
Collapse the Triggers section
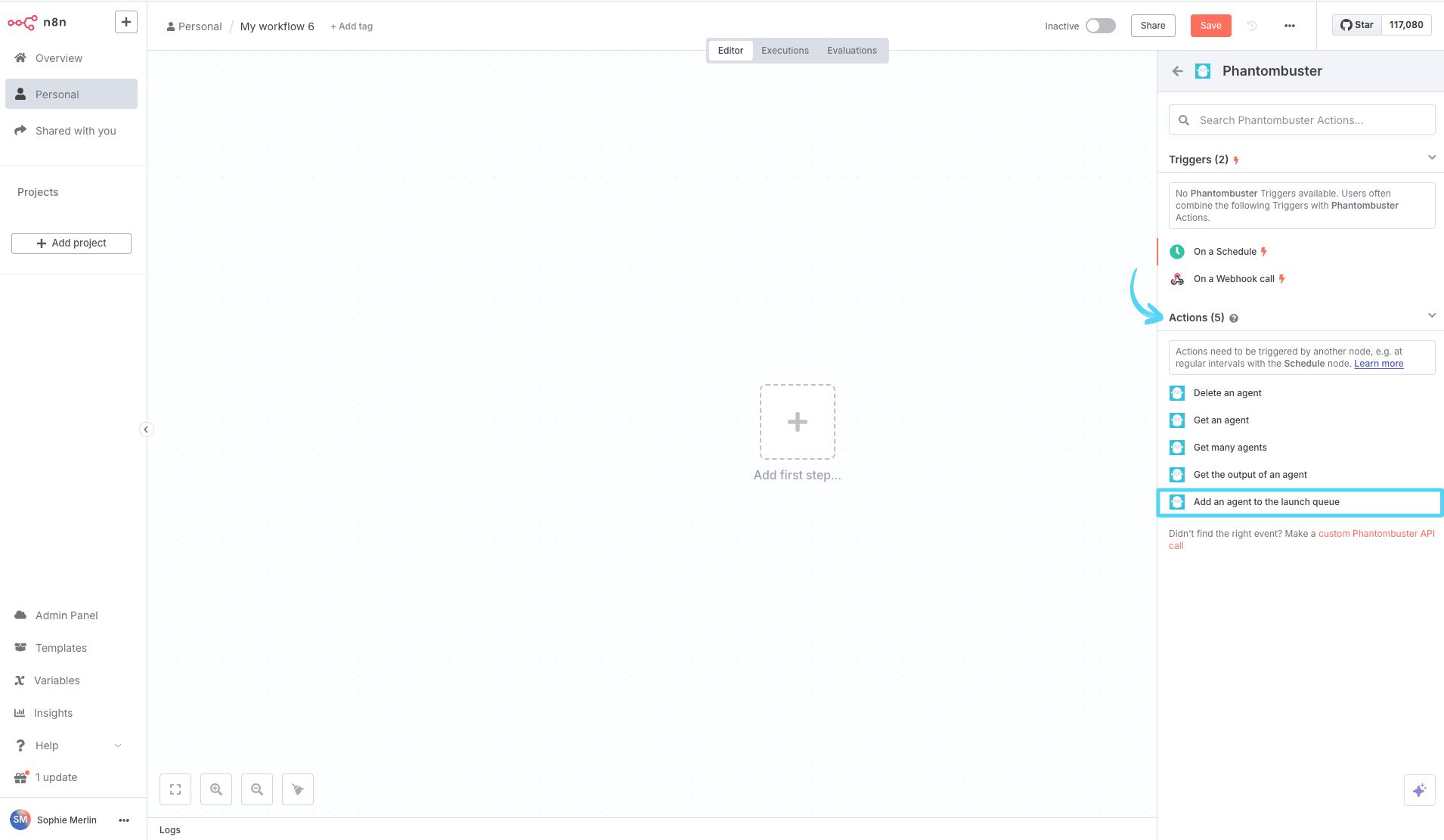[x=1431, y=158]
